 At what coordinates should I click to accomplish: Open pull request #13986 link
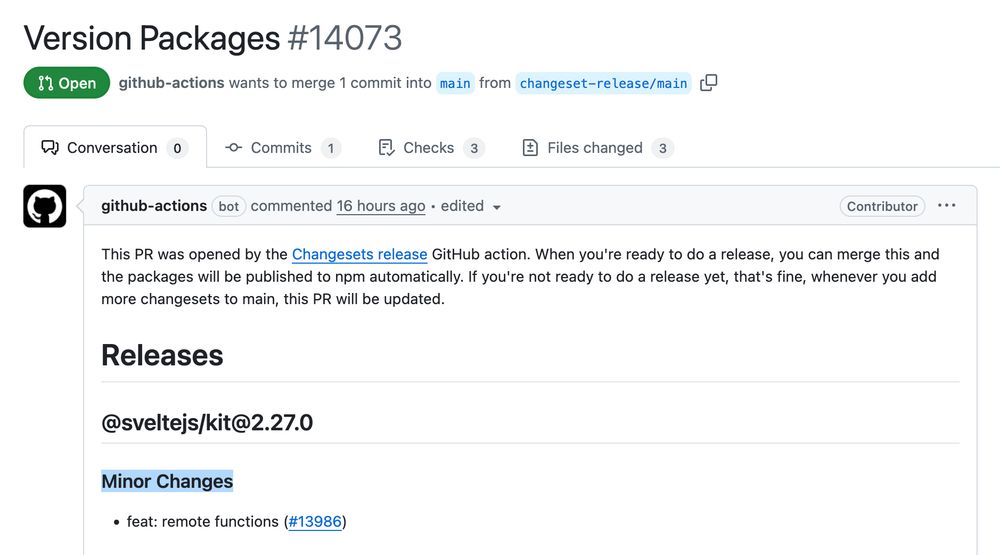point(315,521)
